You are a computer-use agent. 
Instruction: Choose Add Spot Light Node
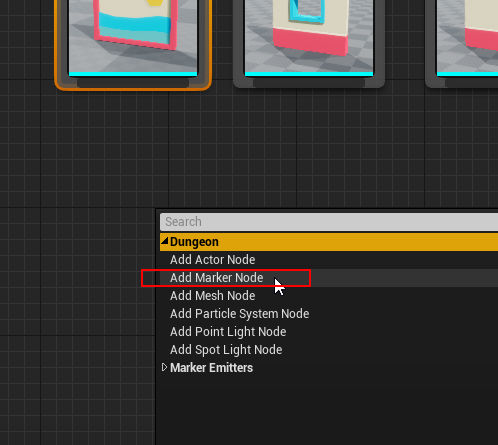(x=226, y=350)
